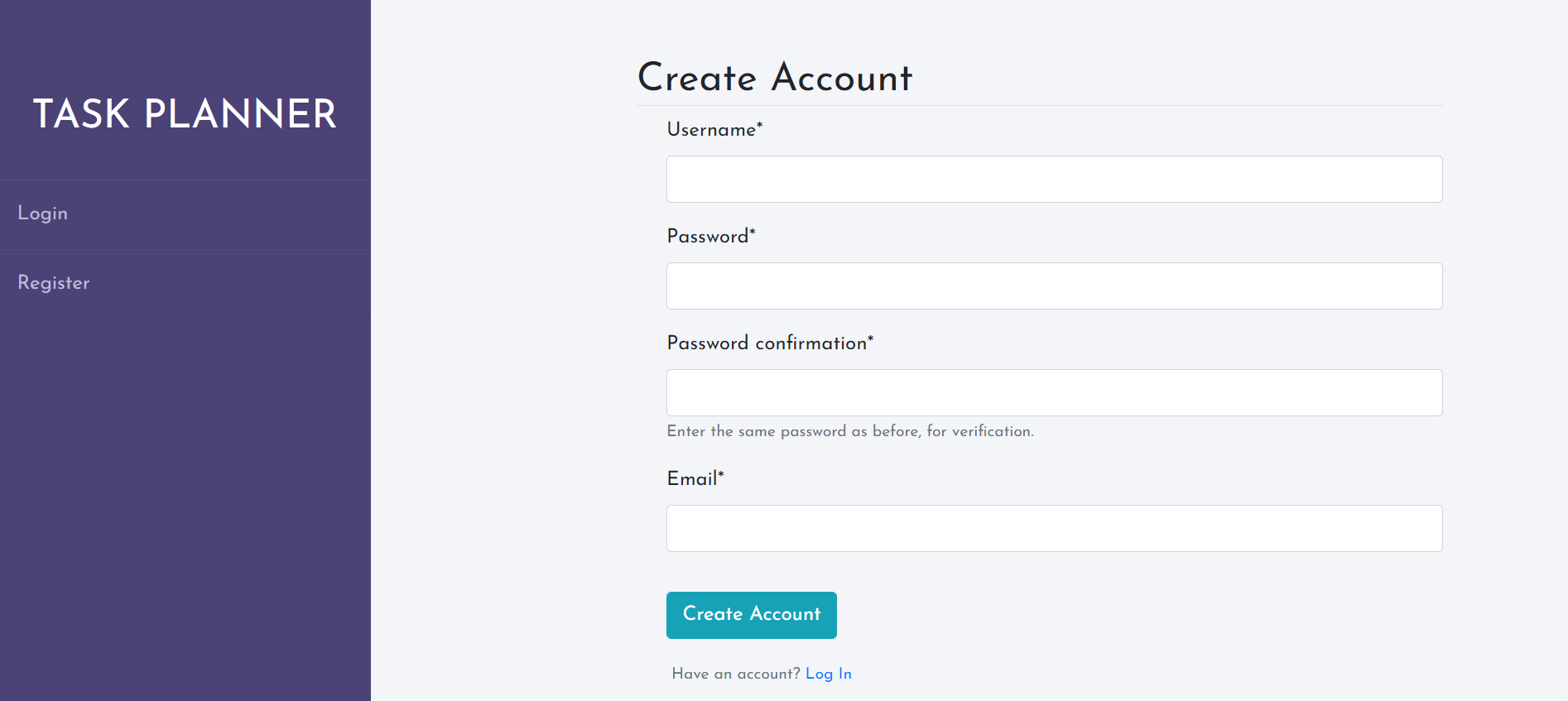Focus the Password input field
Screen dimensions: 1568x701
point(1054,286)
